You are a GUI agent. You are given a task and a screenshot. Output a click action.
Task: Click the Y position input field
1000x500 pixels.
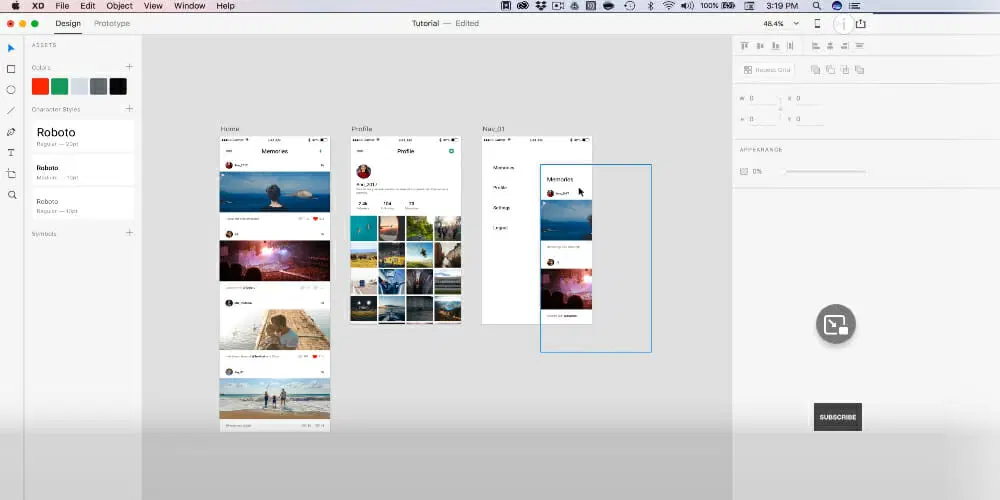click(809, 119)
